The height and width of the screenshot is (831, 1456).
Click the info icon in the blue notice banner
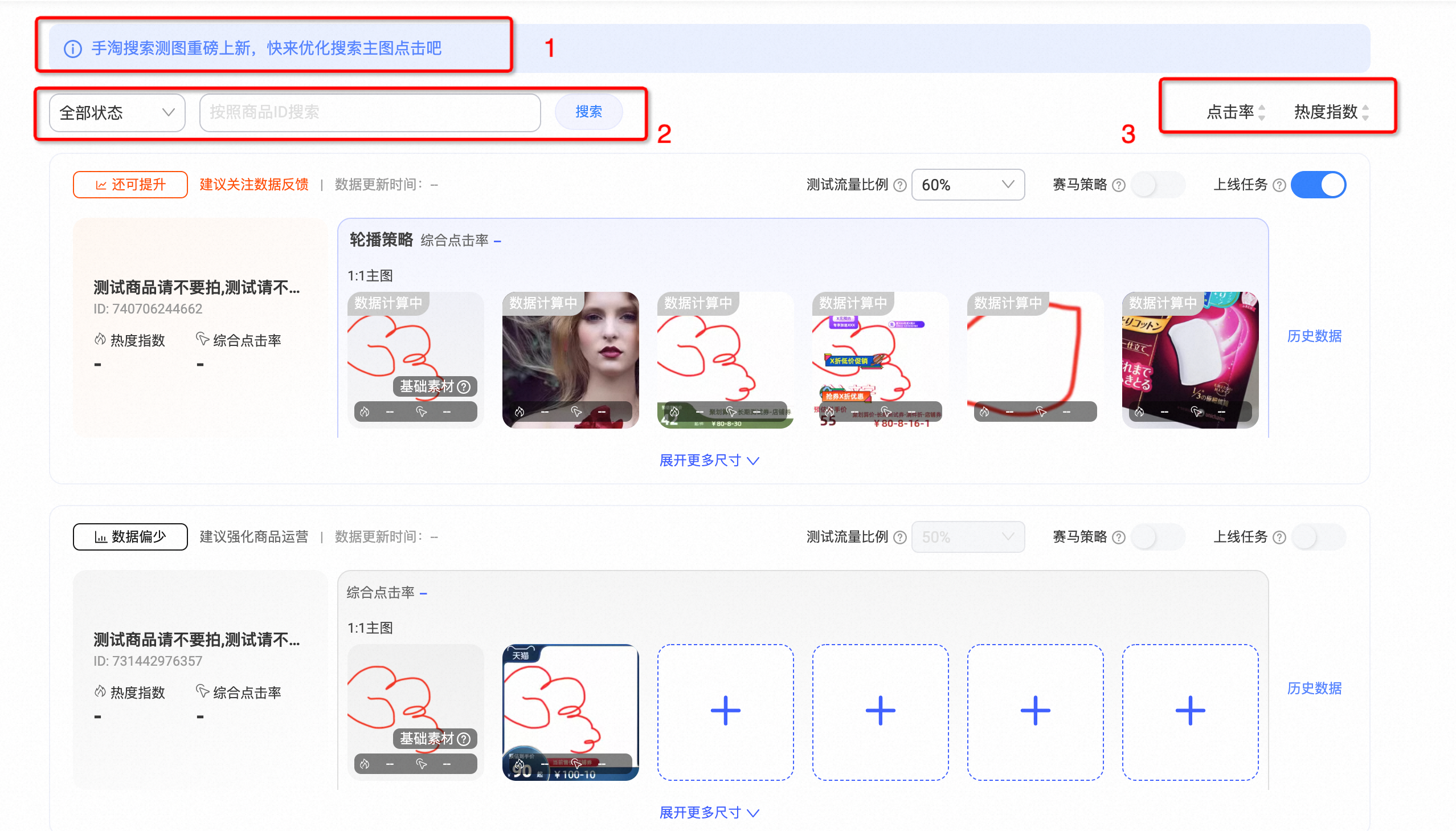pyautogui.click(x=72, y=48)
